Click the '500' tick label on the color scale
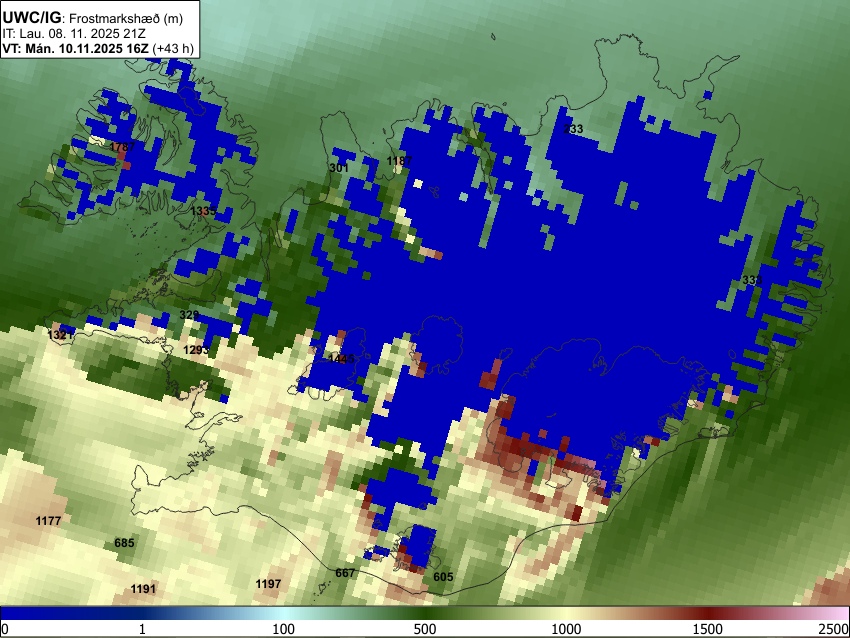Screen dimensions: 850x638 [x=425, y=629]
